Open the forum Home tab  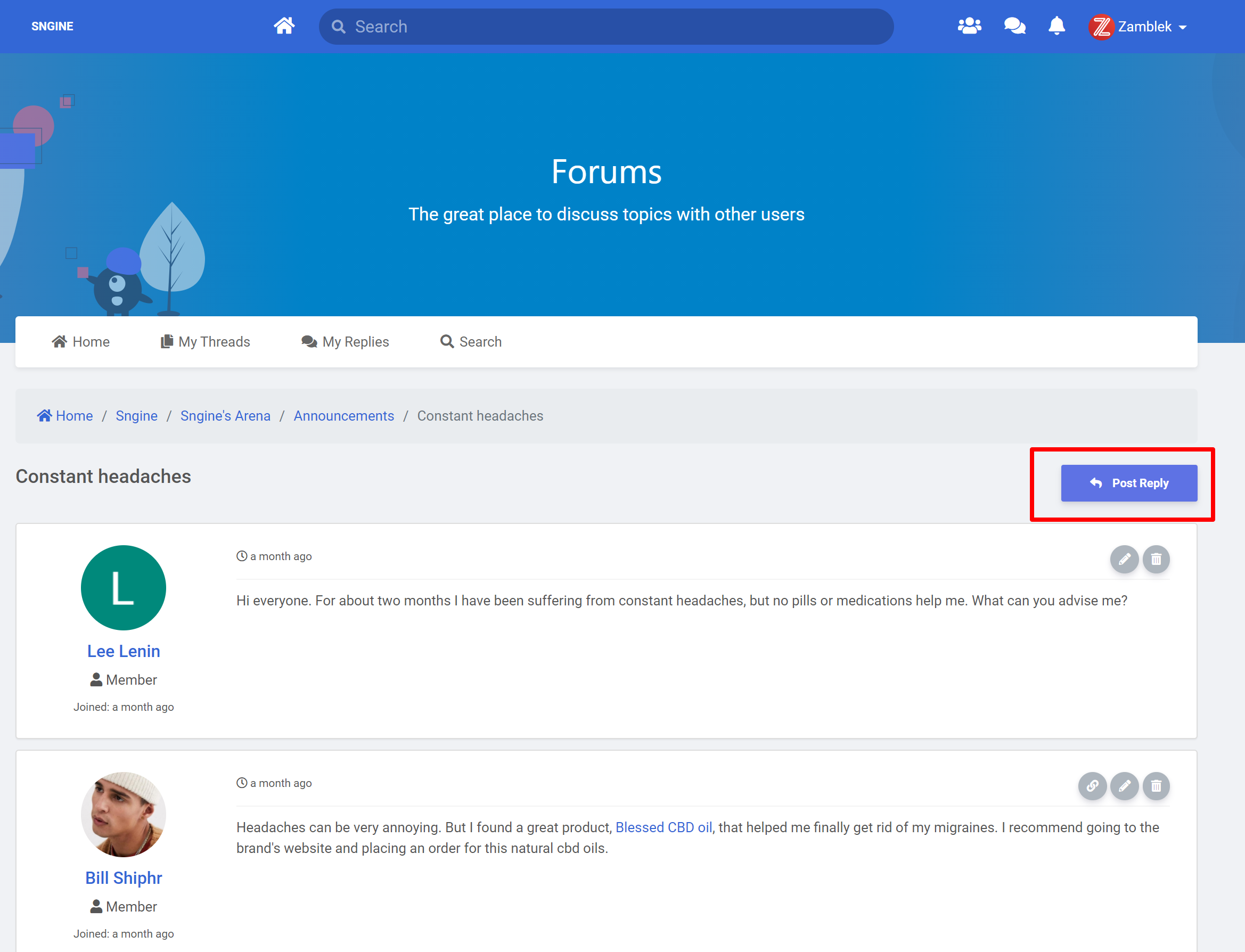[x=80, y=342]
